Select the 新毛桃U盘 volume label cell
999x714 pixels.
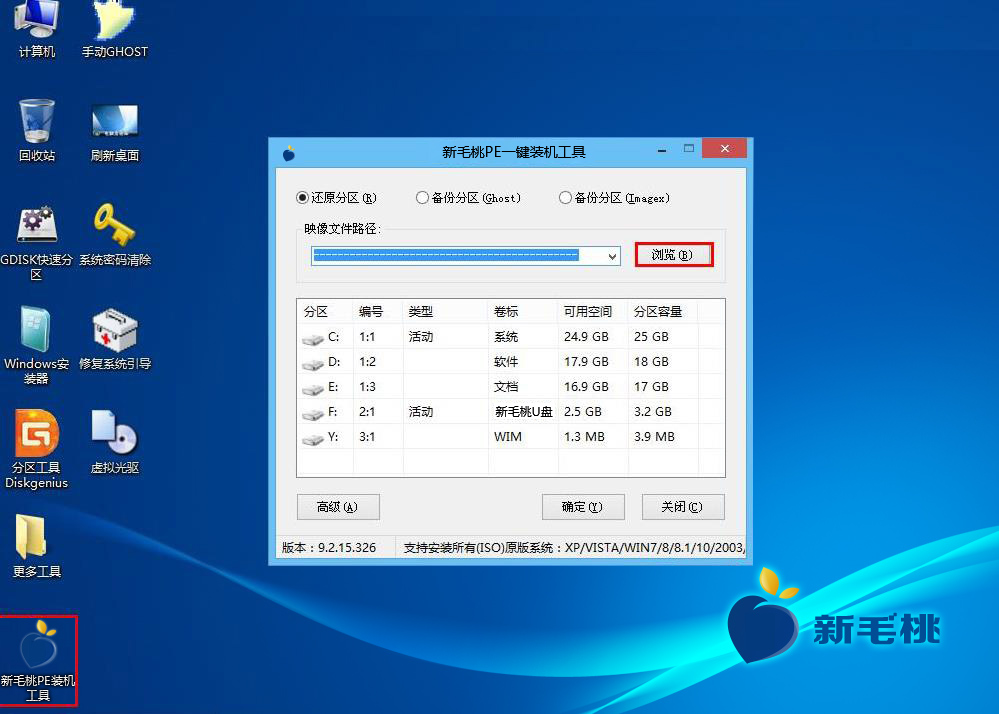pos(524,412)
